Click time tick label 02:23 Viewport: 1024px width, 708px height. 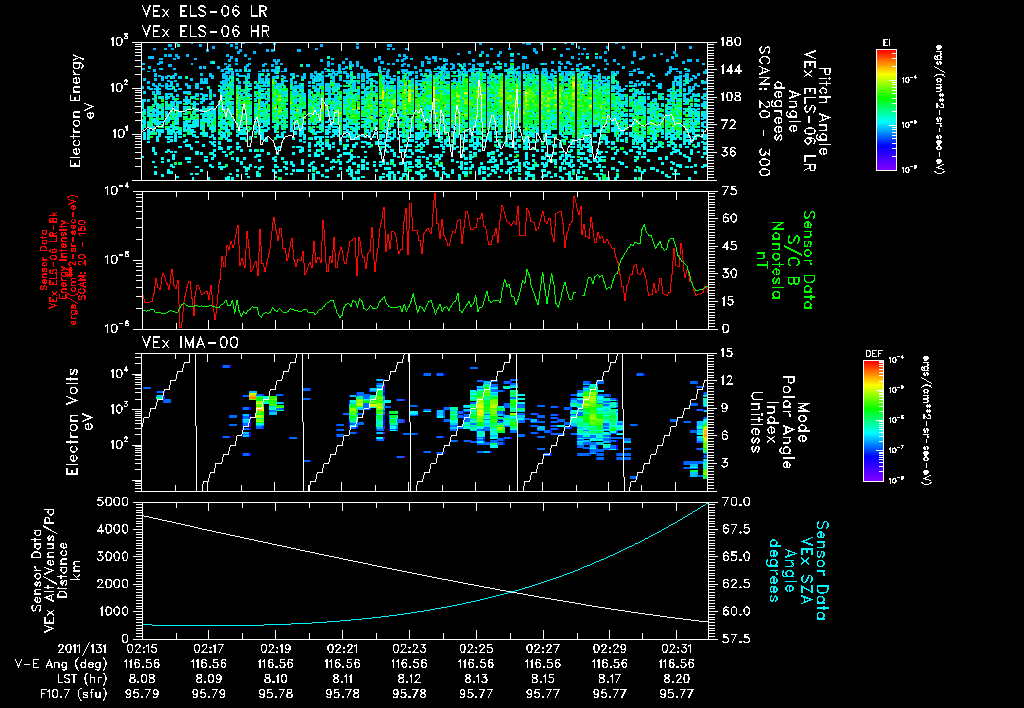(409, 649)
